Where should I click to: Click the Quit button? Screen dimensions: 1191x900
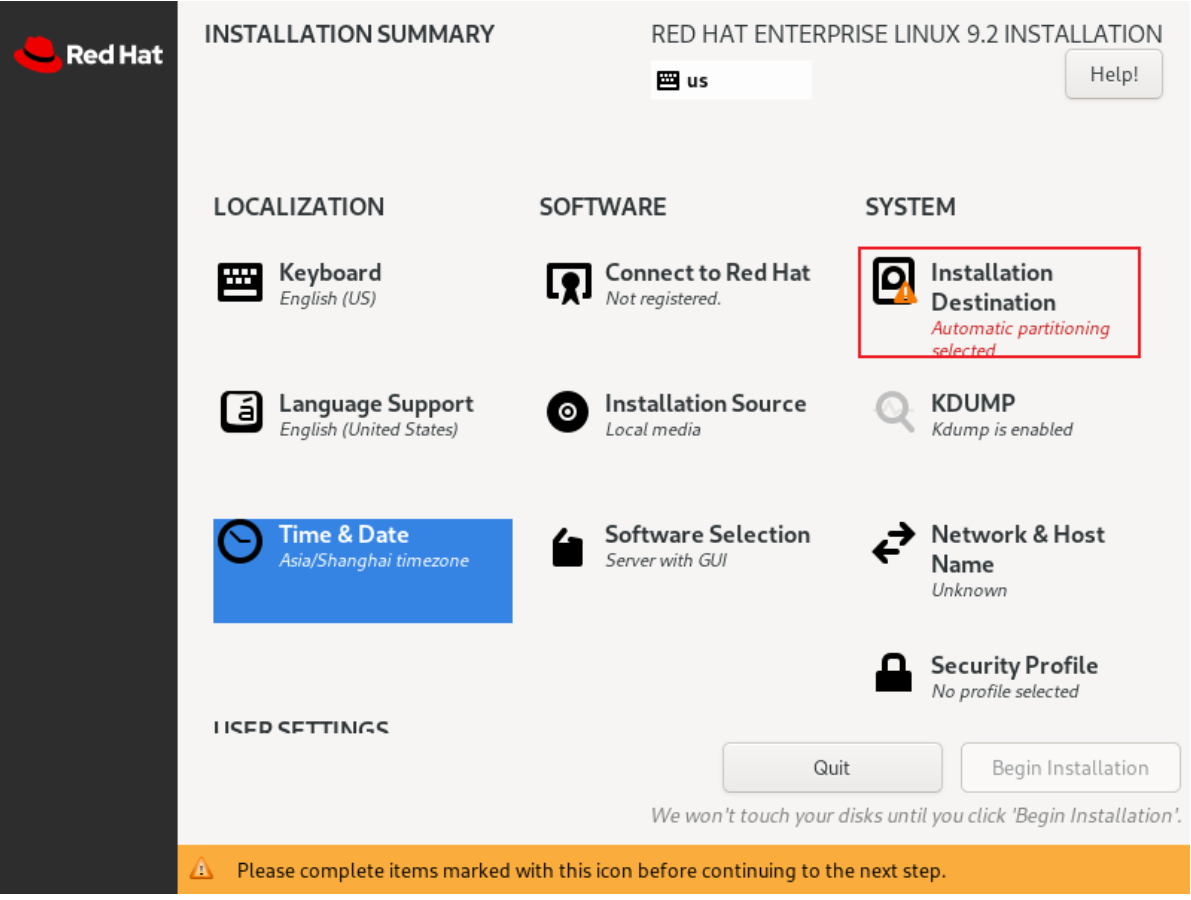coord(832,768)
